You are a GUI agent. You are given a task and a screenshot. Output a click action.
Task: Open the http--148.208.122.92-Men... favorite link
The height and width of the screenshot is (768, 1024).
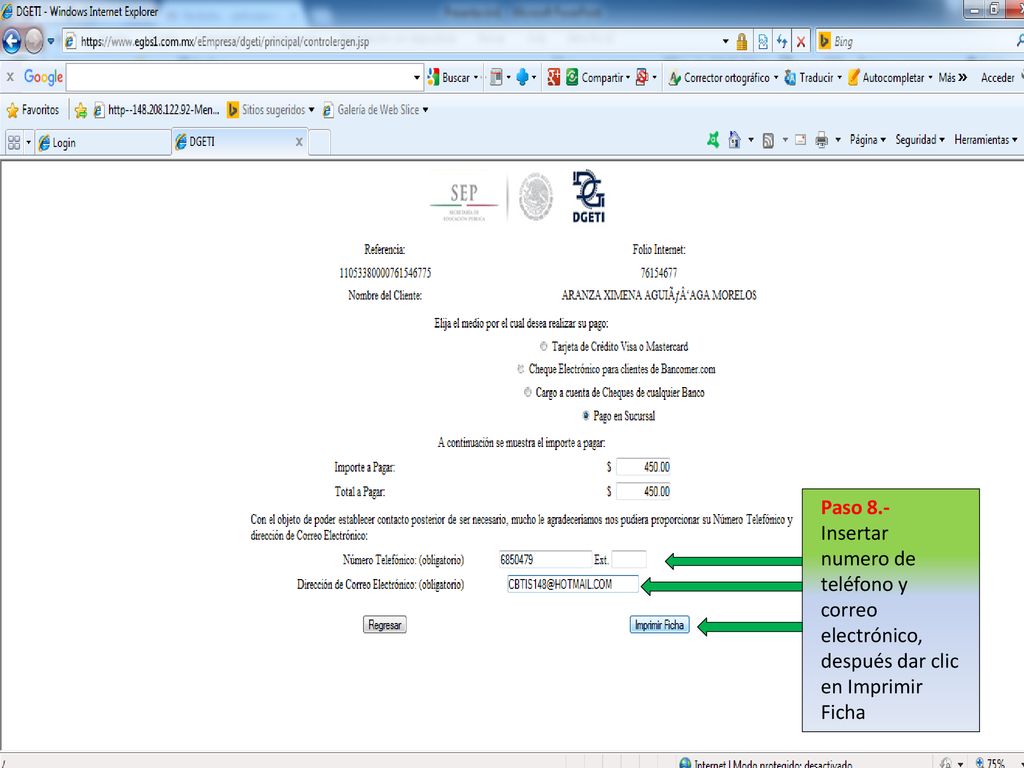(156, 110)
